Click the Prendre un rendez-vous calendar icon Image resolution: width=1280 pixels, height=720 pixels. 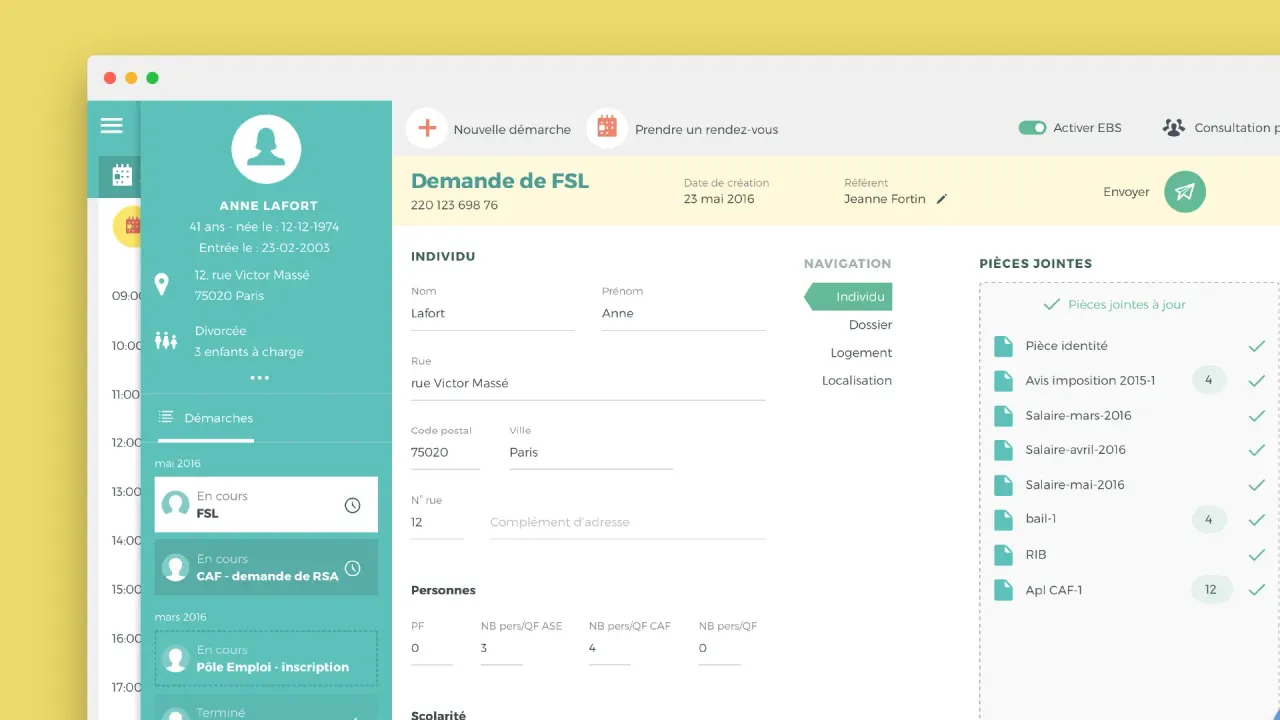point(607,128)
